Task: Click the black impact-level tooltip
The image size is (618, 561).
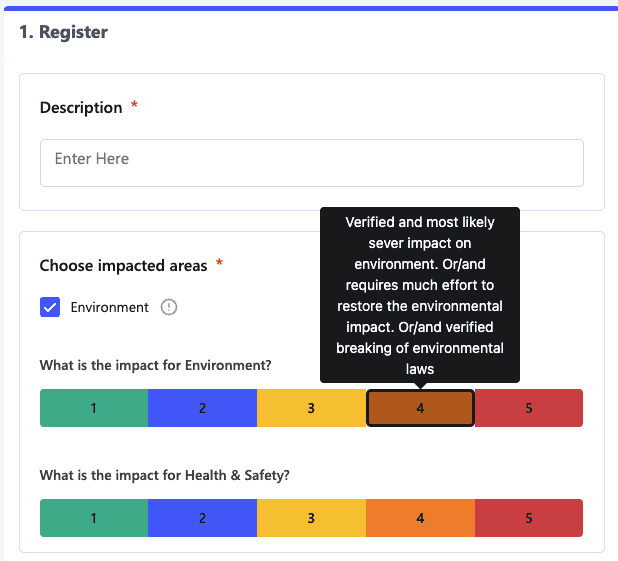Action: [420, 295]
